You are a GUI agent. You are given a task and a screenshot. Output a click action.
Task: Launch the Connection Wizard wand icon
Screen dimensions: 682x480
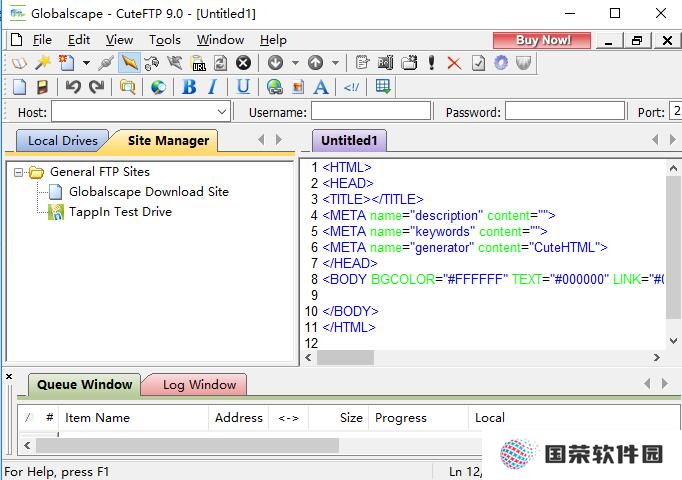click(x=43, y=63)
